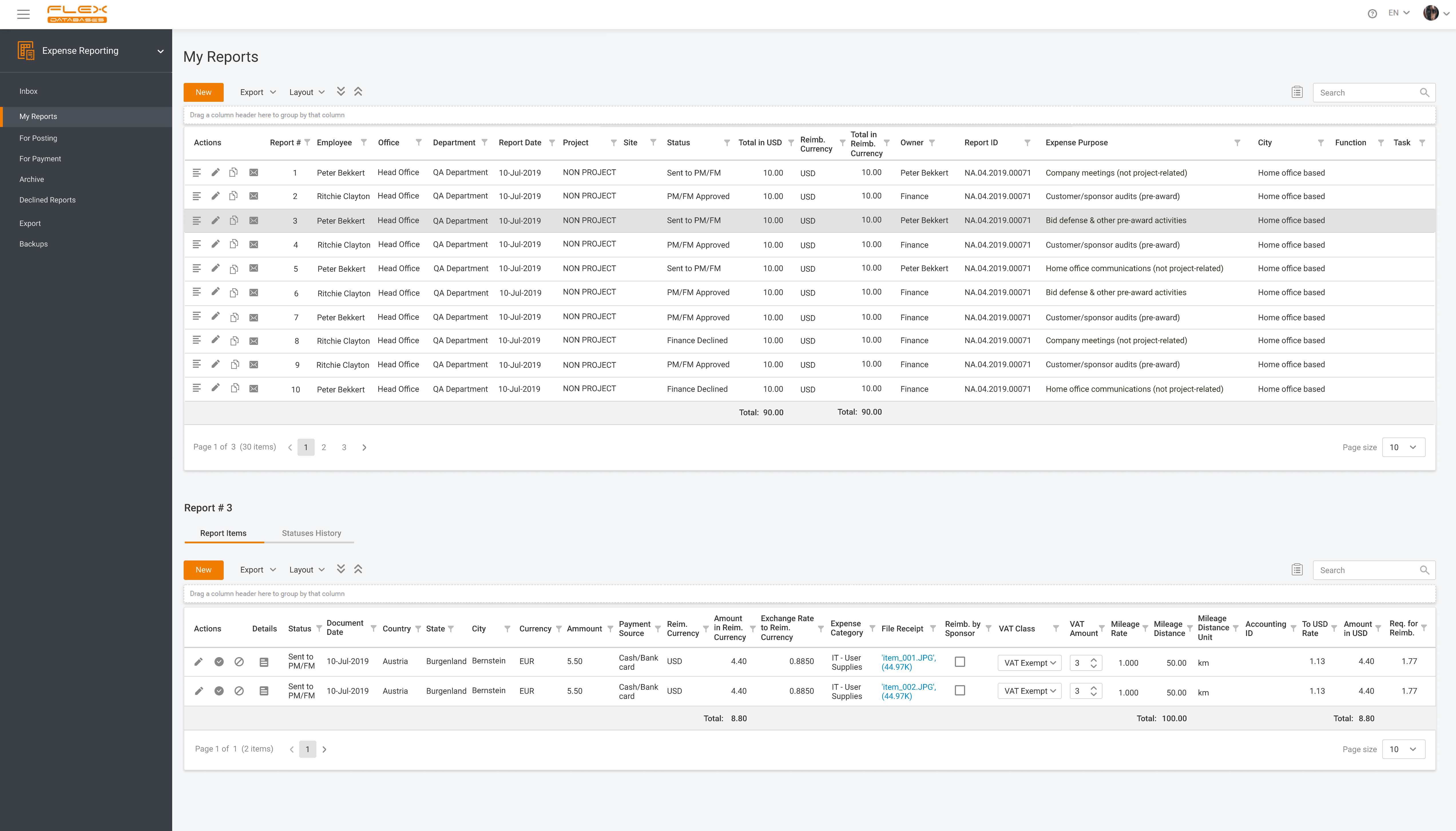Open VAT Exempt dropdown for first item
The width and height of the screenshot is (1456, 831).
click(x=1030, y=663)
